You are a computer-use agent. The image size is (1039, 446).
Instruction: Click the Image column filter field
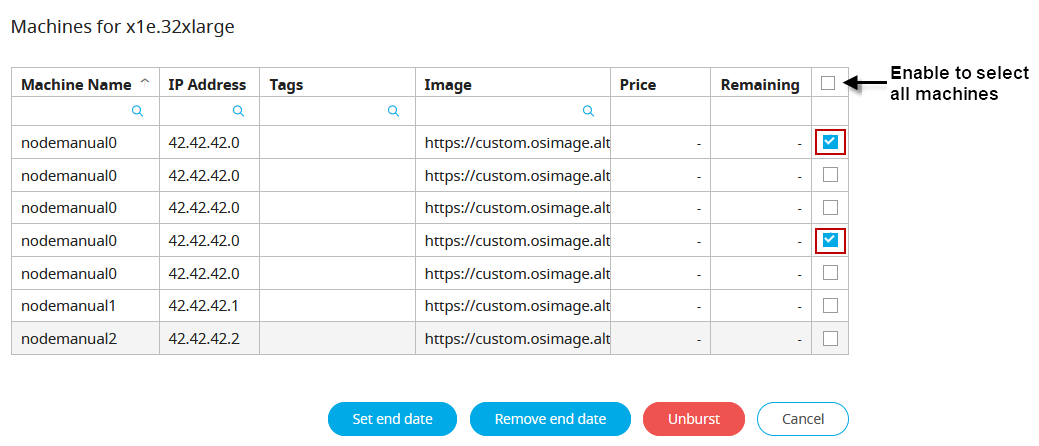(x=500, y=111)
